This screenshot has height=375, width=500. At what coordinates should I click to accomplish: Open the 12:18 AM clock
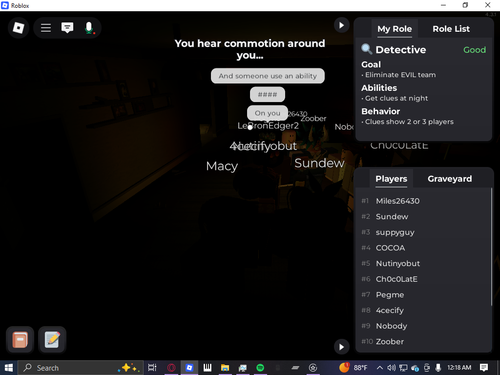tap(459, 368)
